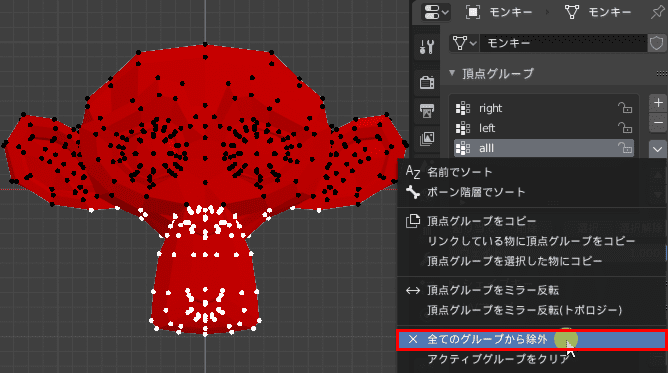This screenshot has height=373, width=668.
Task: Select the left vertex group
Action: point(544,128)
